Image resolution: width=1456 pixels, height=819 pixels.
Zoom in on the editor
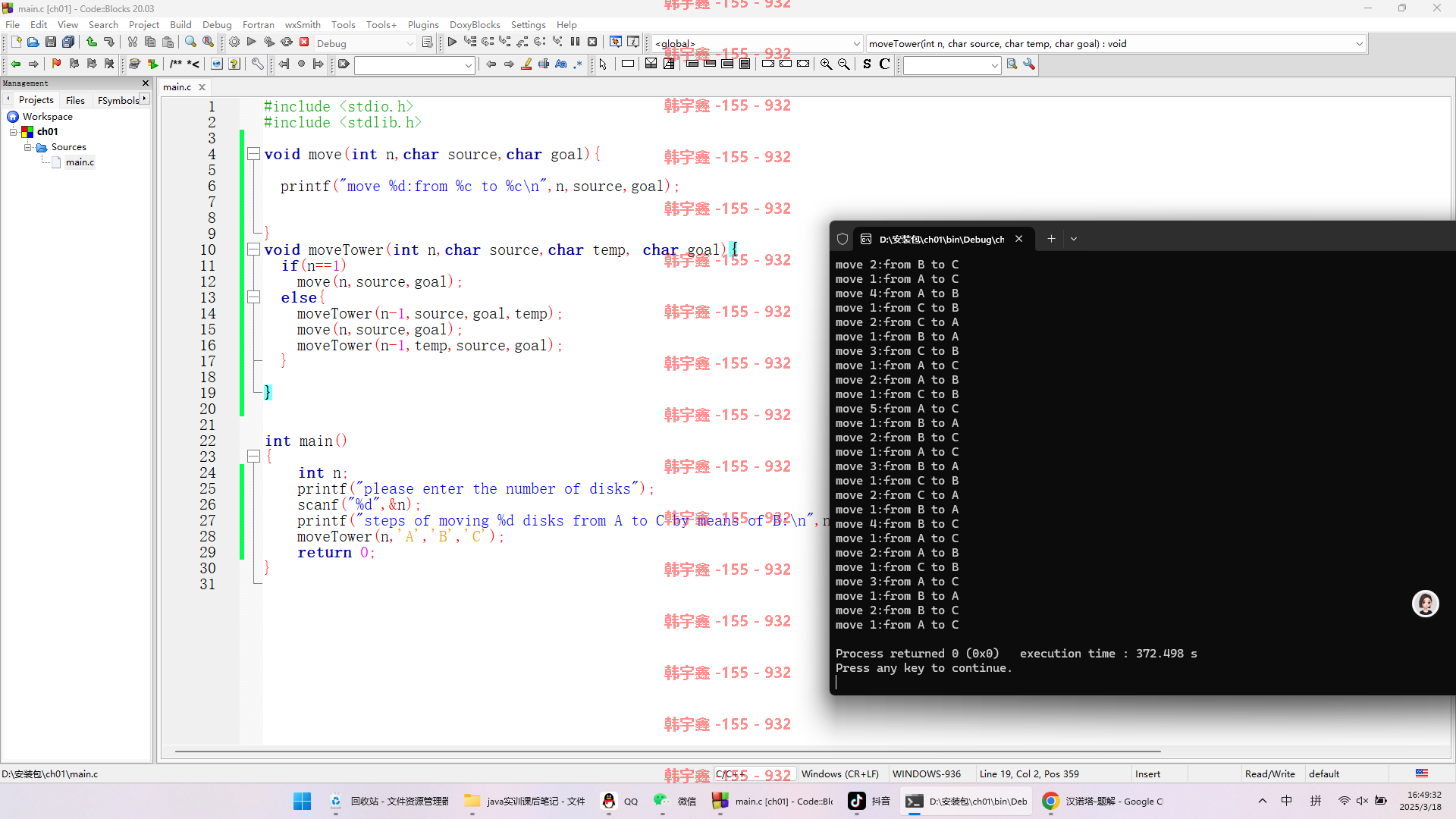(826, 64)
